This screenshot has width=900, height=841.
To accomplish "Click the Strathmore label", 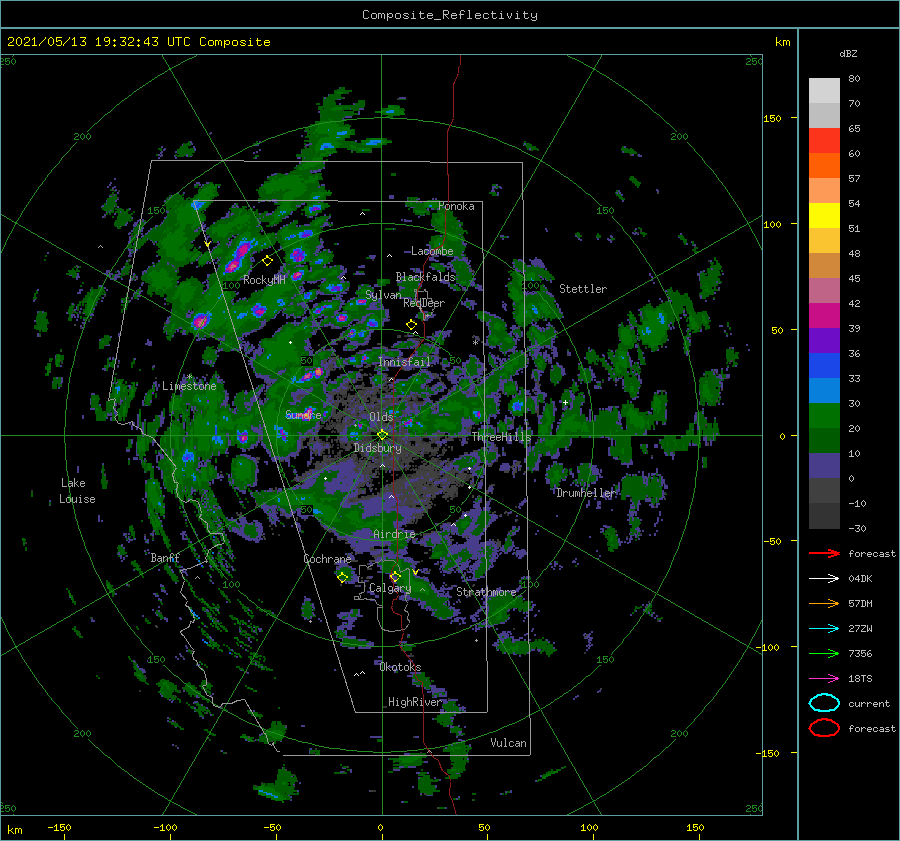I will (486, 592).
